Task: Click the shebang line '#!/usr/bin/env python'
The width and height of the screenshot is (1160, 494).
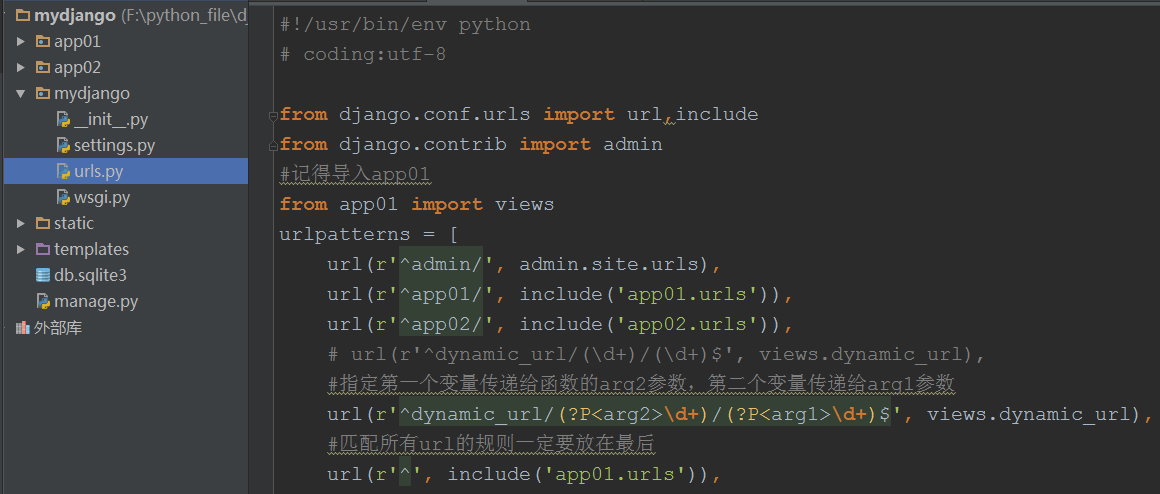Action: point(405,24)
